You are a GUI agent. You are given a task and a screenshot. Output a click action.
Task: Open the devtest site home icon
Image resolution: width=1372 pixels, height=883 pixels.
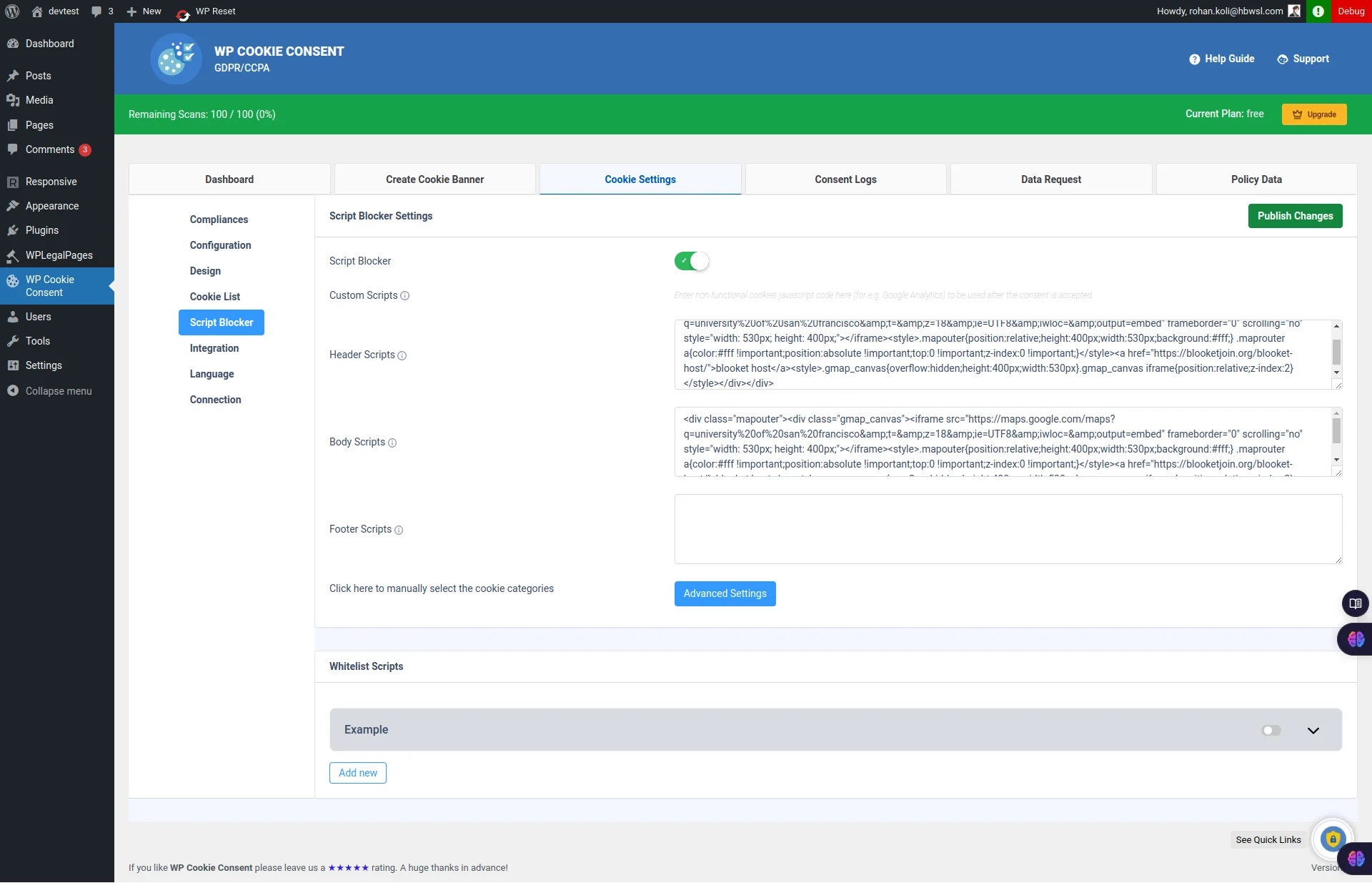point(37,11)
